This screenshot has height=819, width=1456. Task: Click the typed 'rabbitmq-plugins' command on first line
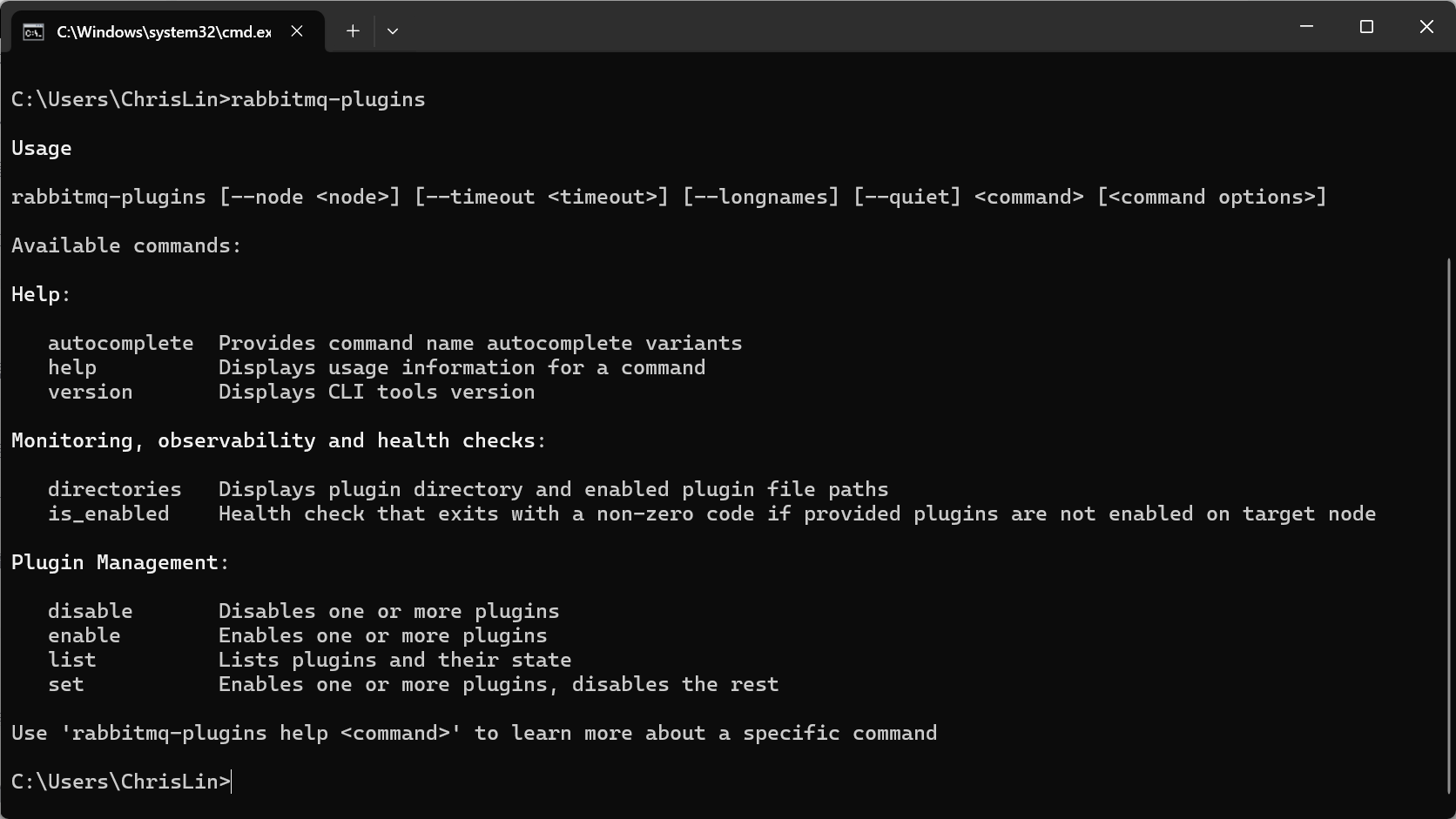point(327,99)
